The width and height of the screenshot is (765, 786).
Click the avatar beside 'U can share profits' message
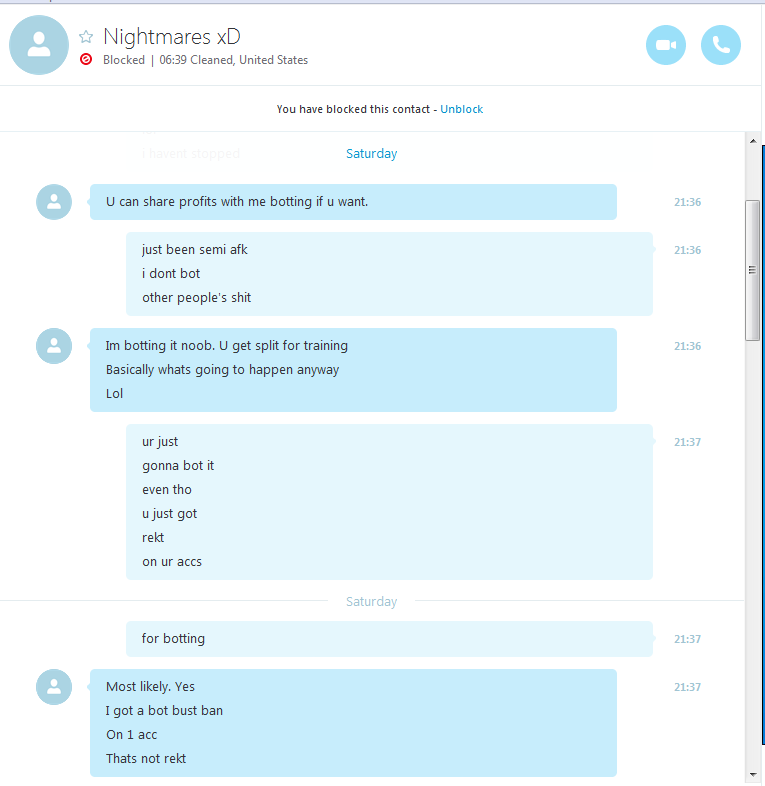[54, 202]
